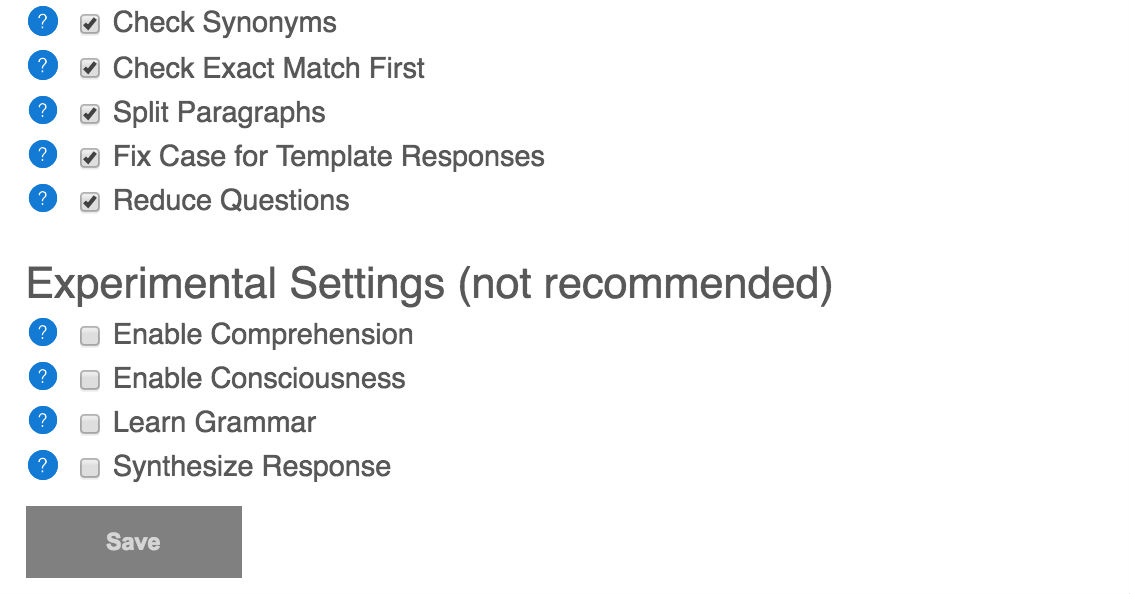Disable Check Exact Match First
The width and height of the screenshot is (1130, 594).
(x=90, y=69)
